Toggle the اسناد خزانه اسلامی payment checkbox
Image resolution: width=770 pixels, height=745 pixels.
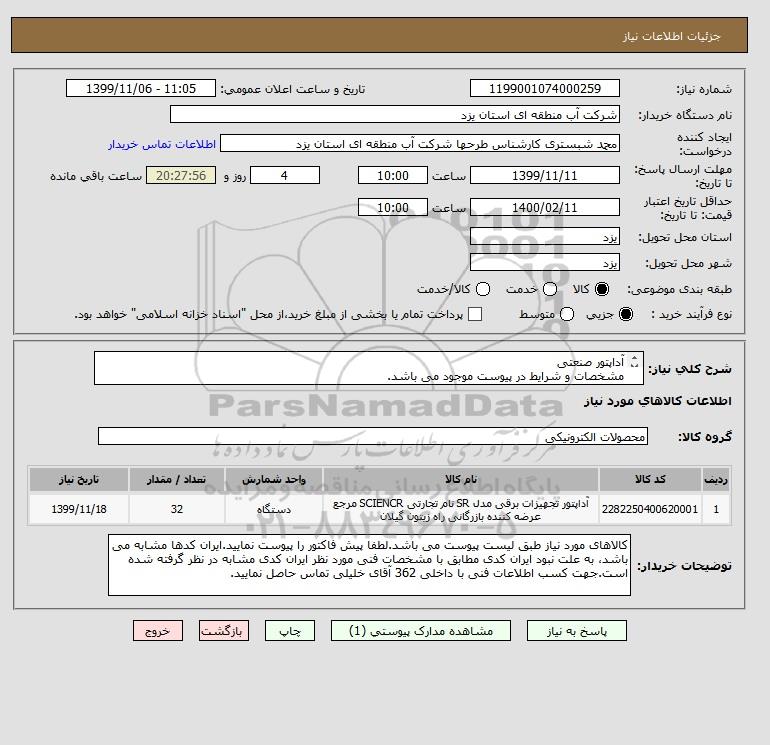475,314
